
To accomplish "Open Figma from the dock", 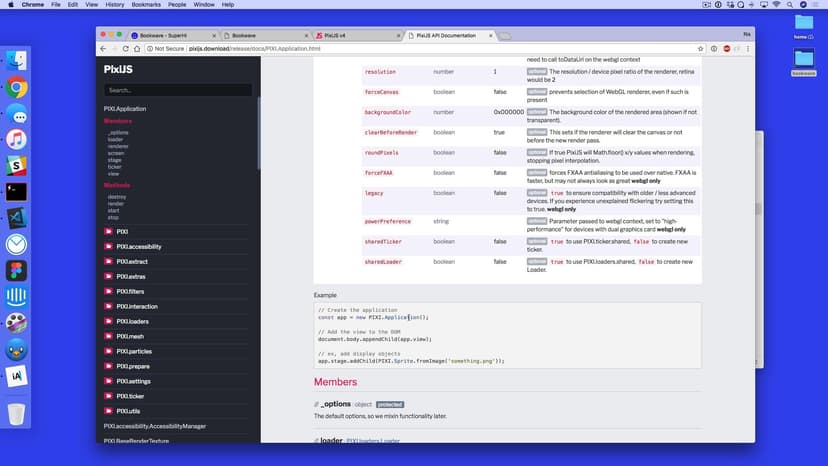I will pos(16,270).
